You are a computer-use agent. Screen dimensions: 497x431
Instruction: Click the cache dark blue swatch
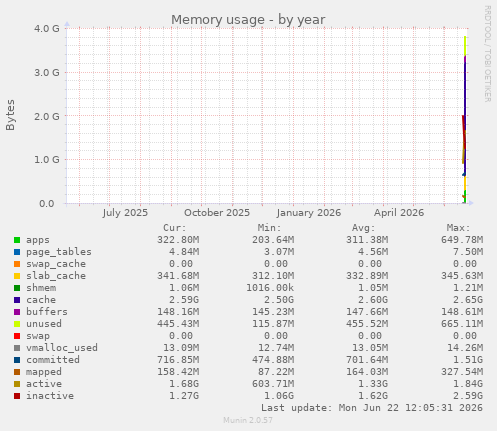(x=17, y=300)
